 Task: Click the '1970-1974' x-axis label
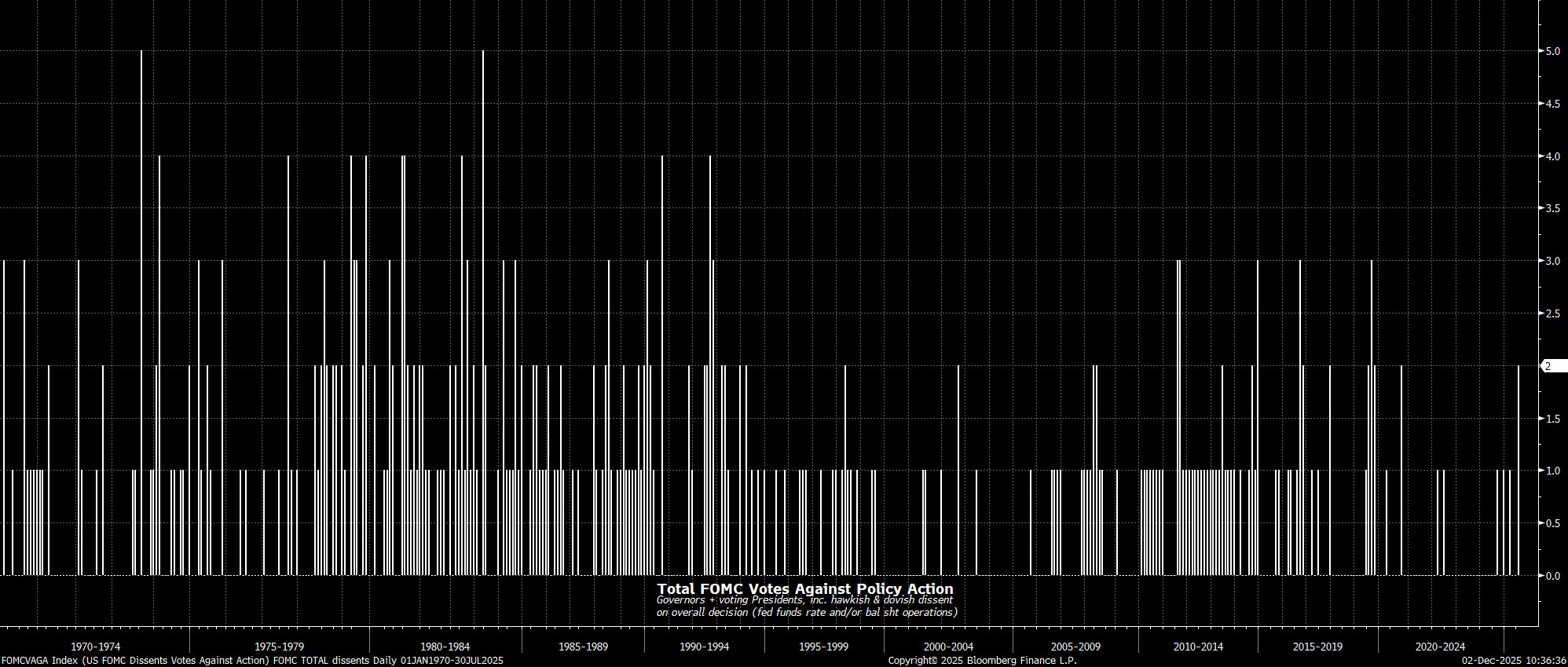point(95,647)
